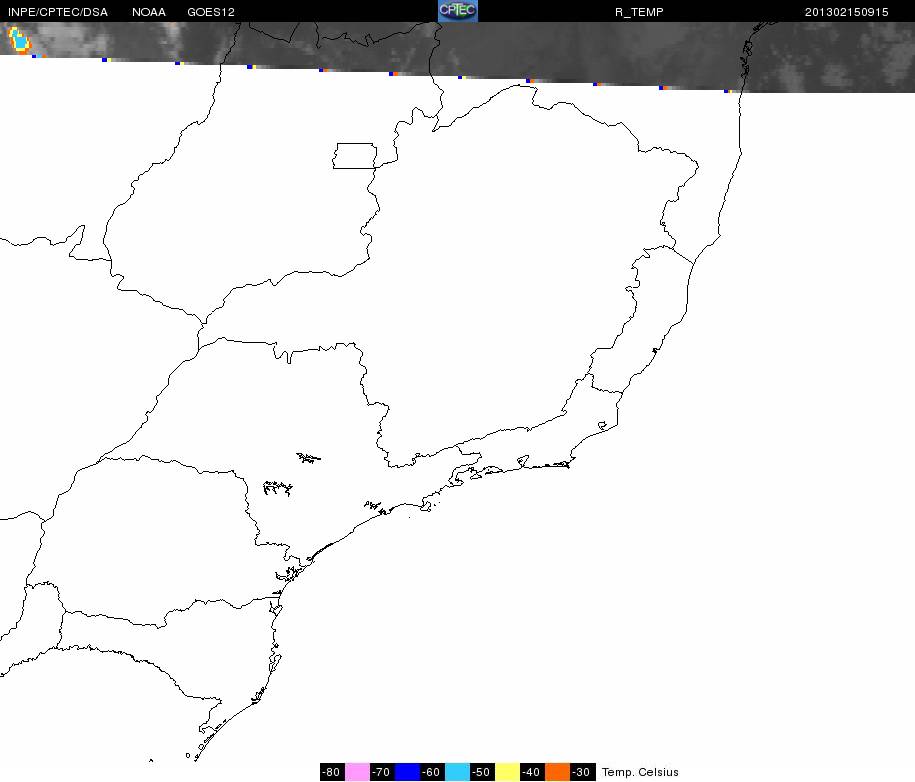Click the -80 legend value label

332,771
